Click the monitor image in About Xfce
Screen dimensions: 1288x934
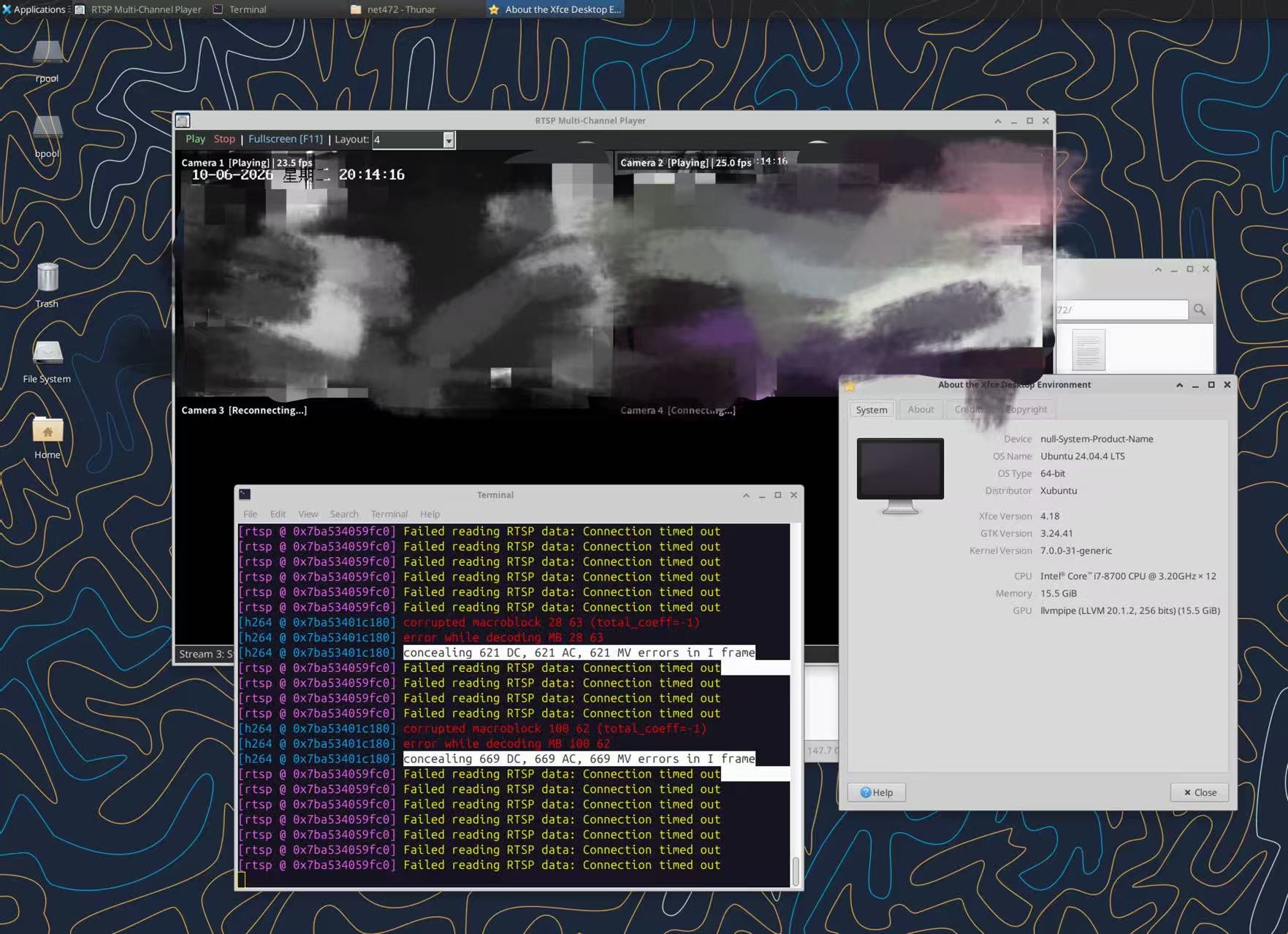pyautogui.click(x=900, y=475)
